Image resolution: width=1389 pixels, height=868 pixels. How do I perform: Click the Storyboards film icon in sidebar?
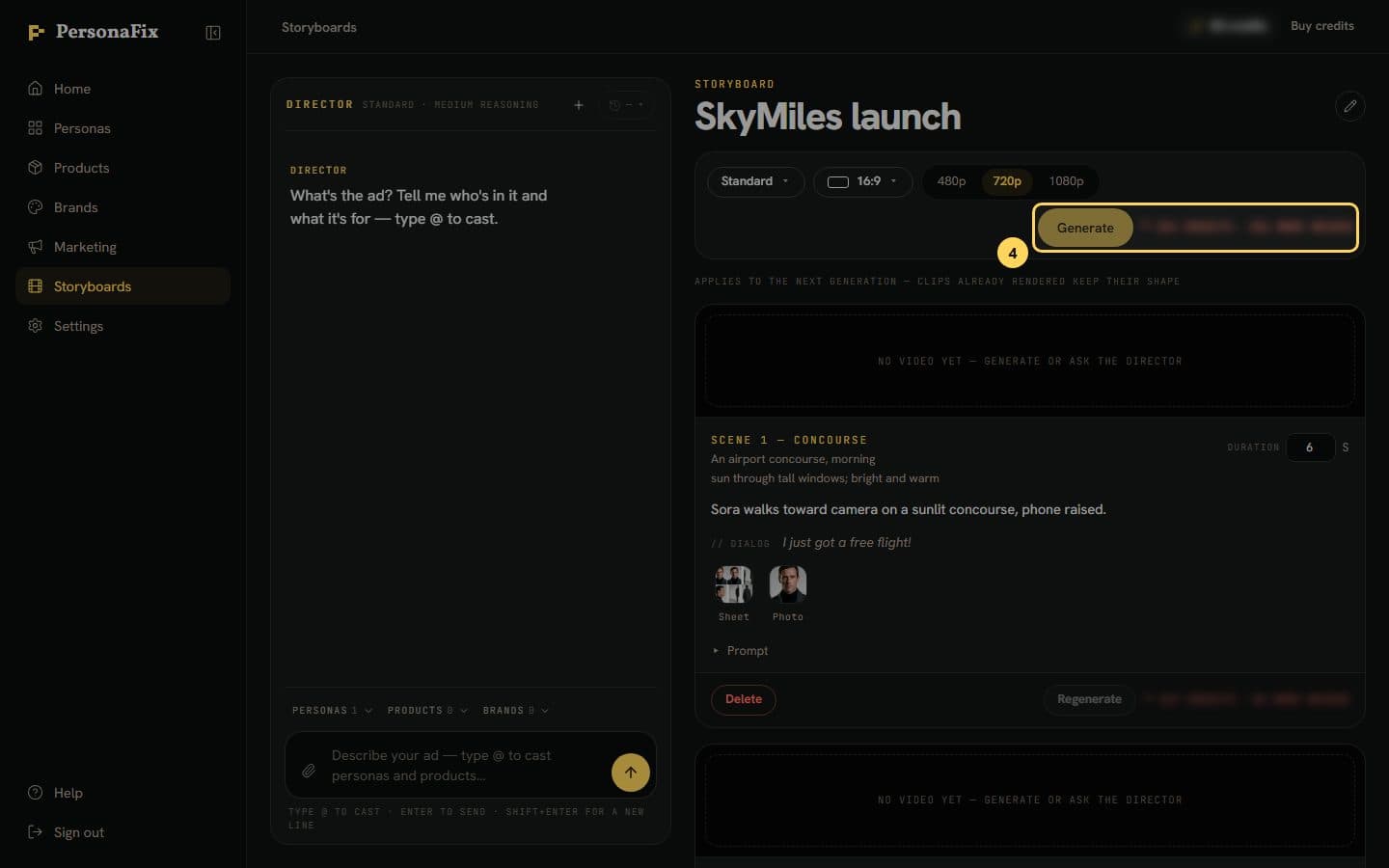tap(36, 286)
